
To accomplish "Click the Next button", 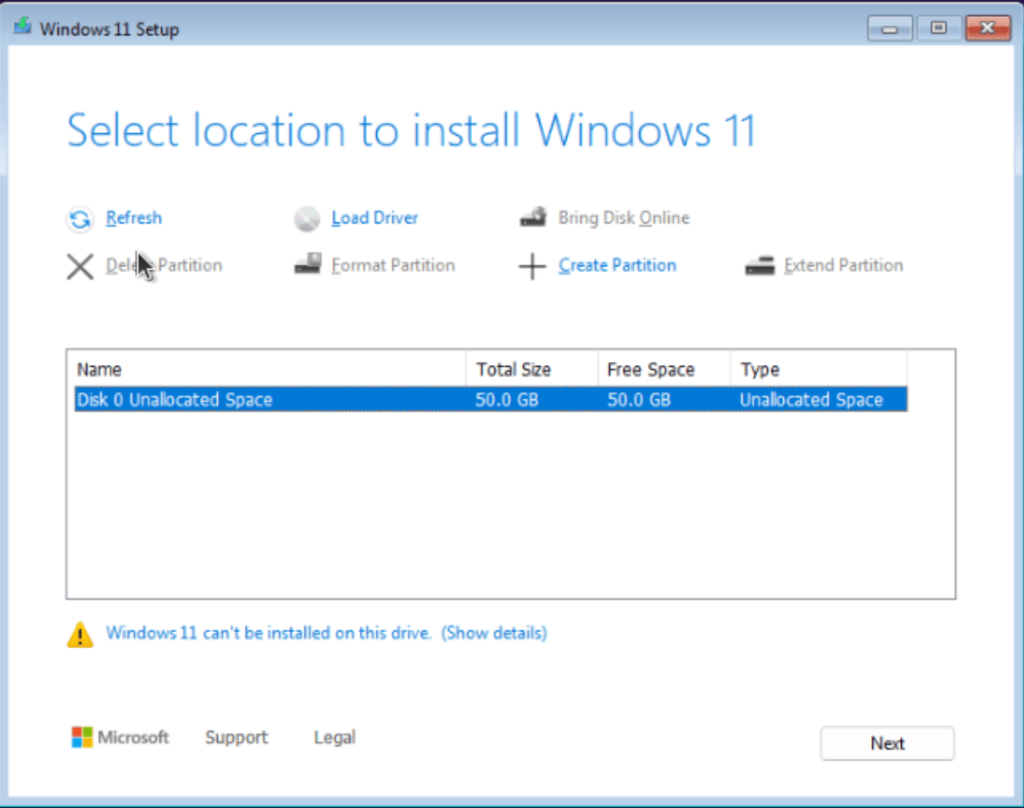I will [x=887, y=743].
